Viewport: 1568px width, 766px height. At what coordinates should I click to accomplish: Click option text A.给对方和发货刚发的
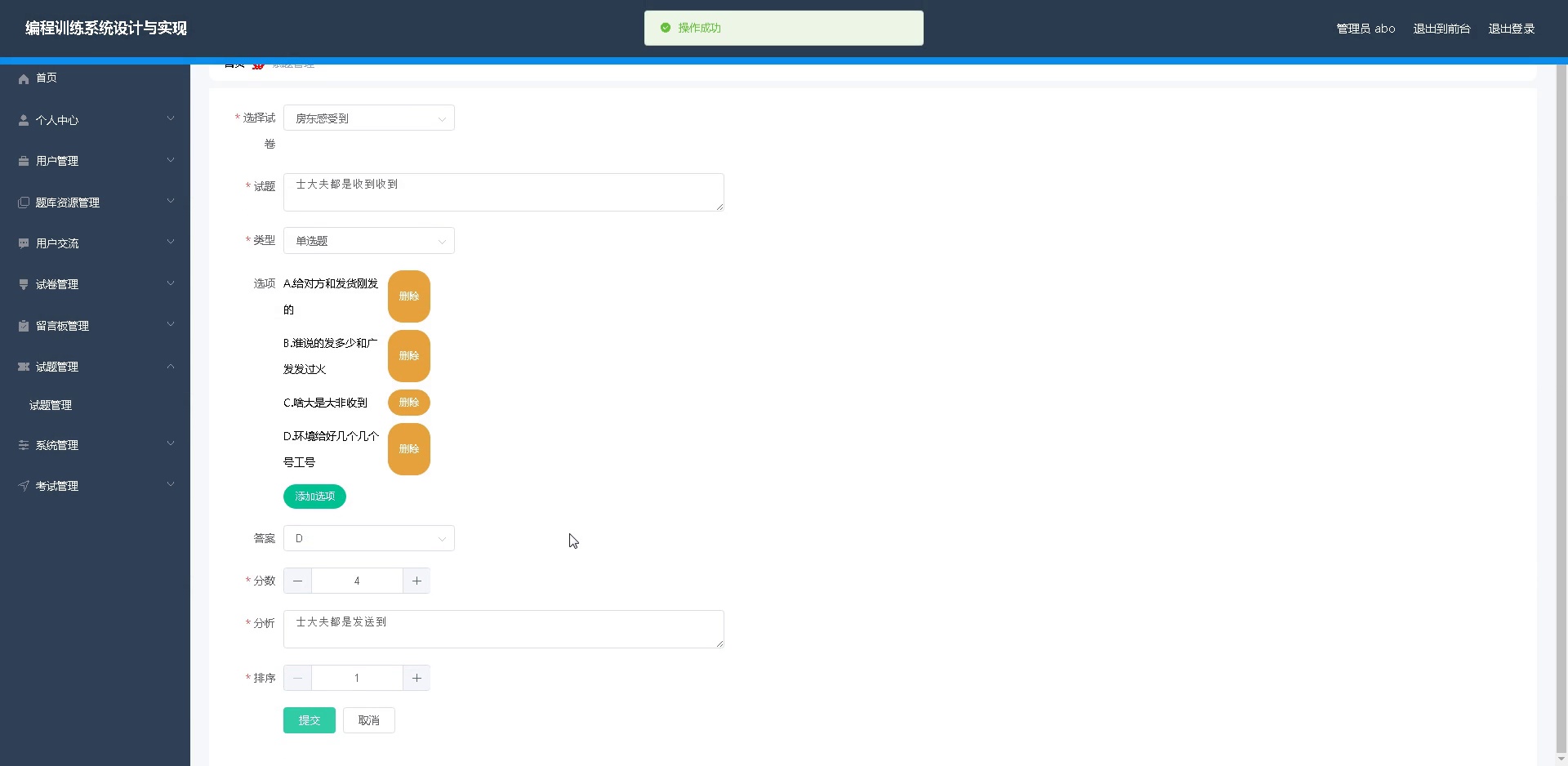(331, 296)
